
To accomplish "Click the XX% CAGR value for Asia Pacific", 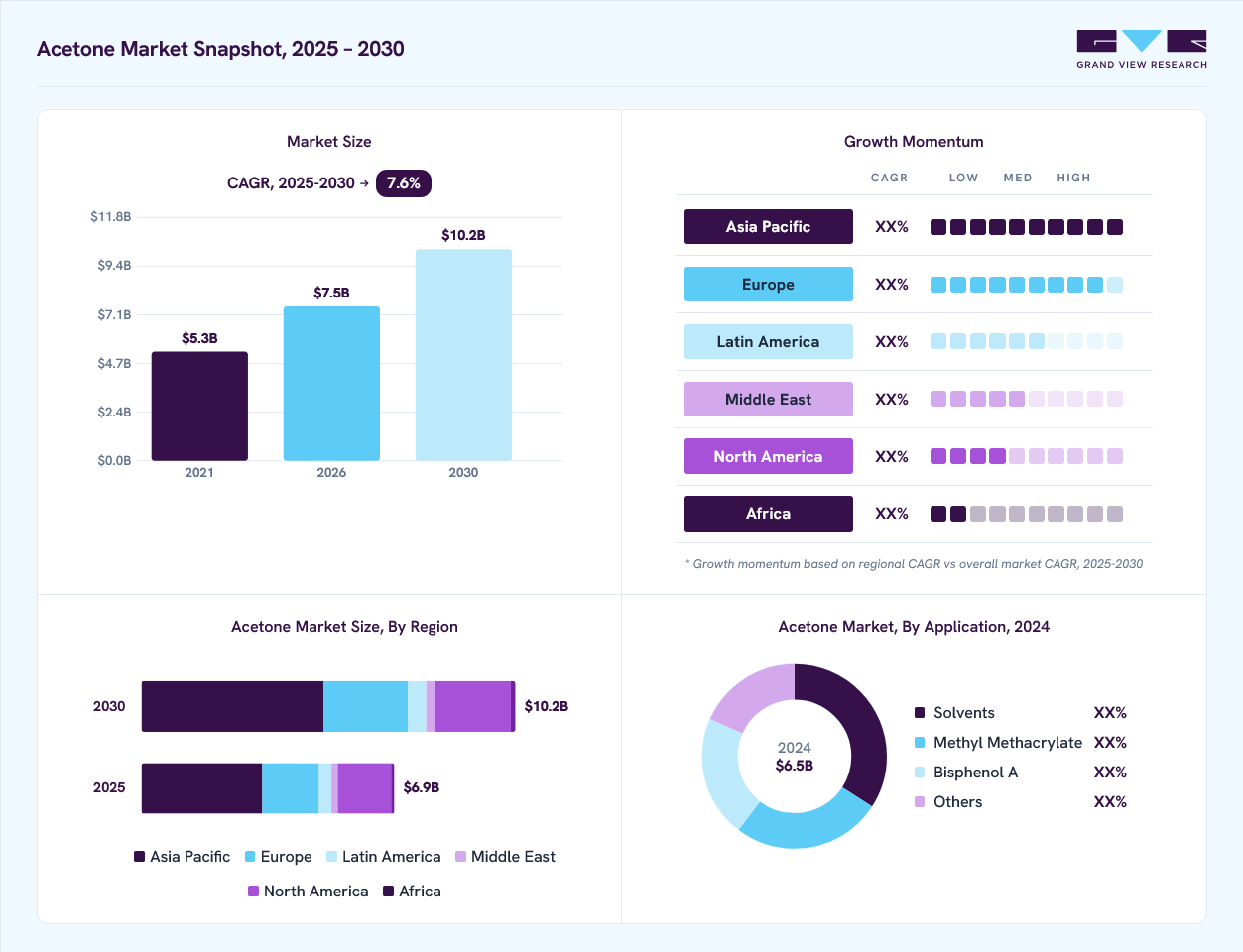I will [x=892, y=227].
